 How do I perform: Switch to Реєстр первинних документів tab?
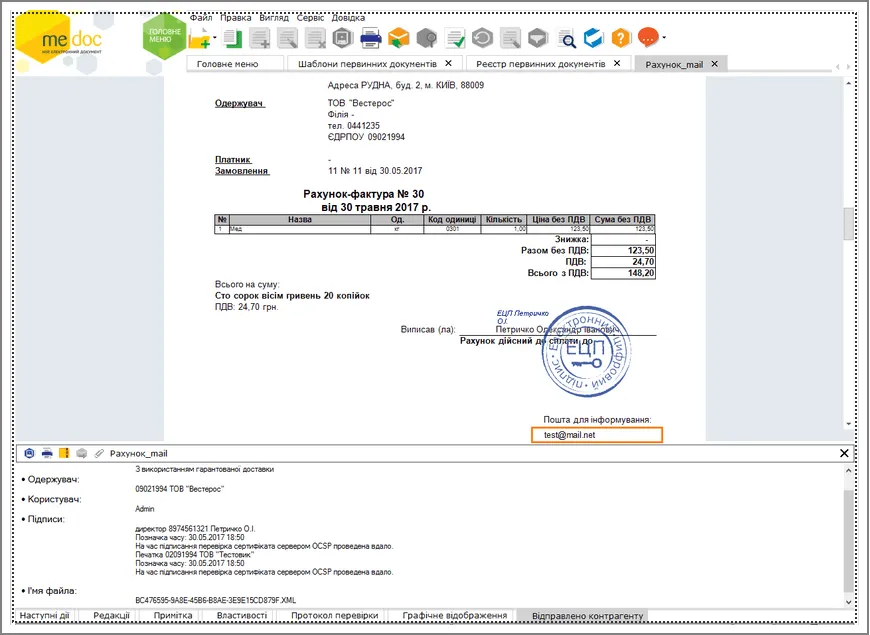540,64
